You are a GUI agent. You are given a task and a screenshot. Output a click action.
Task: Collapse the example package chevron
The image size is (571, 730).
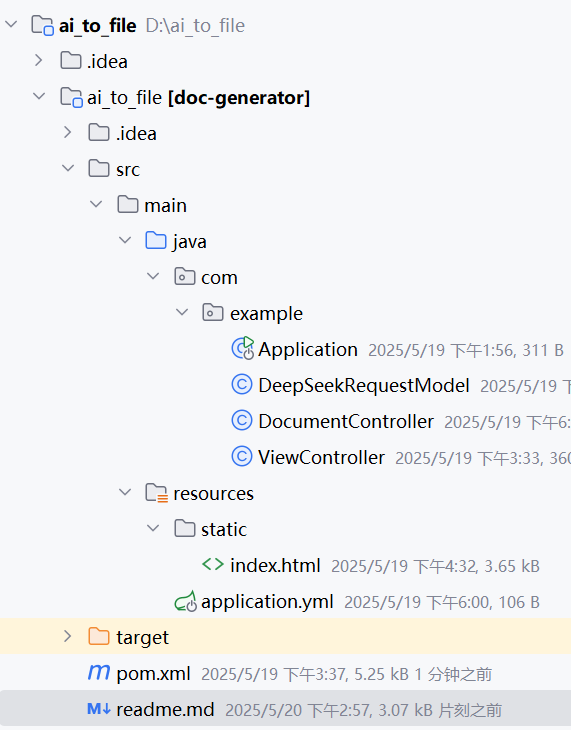182,312
